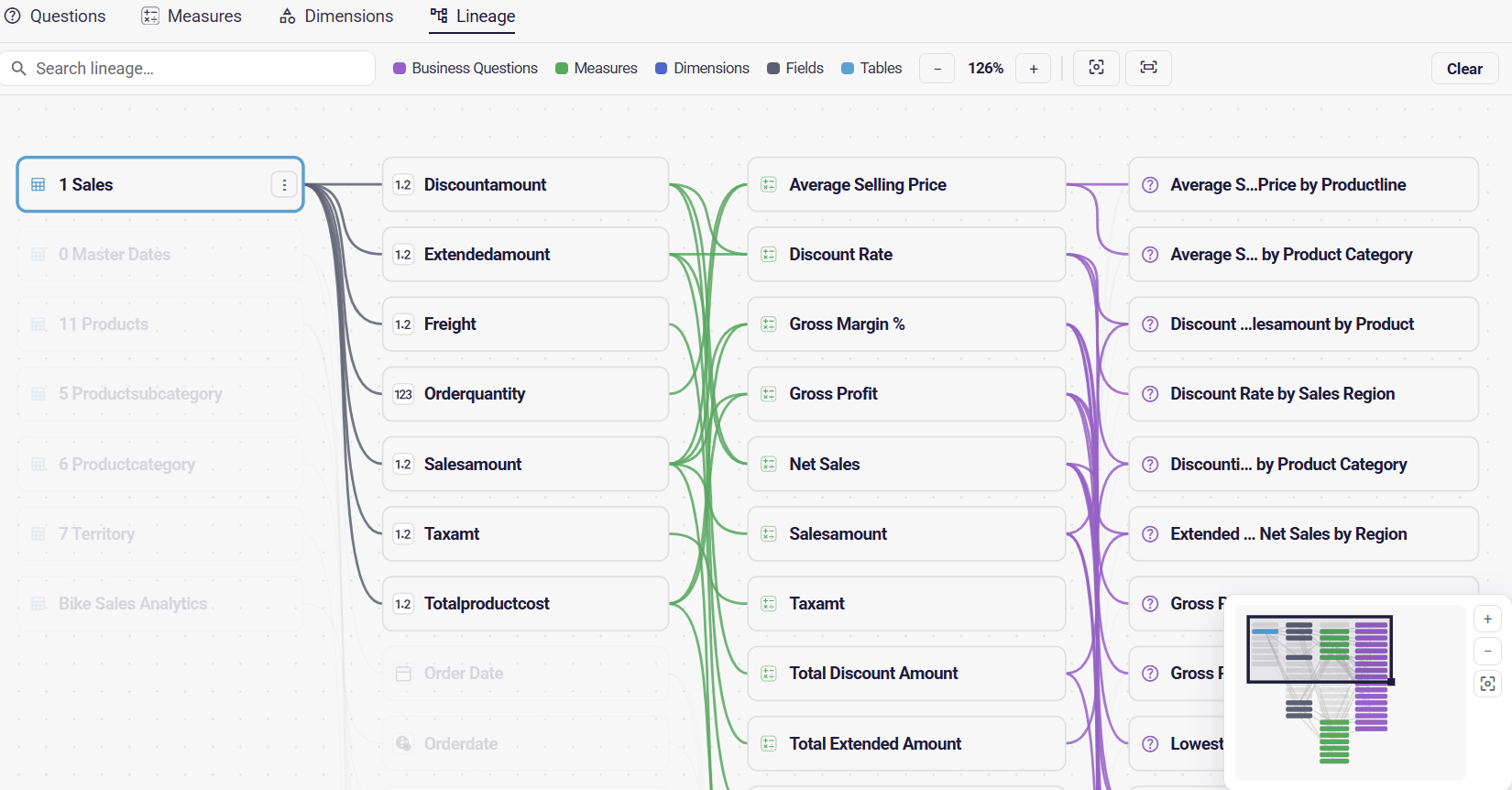Toggle the Measures legend filter
Image resolution: width=1512 pixels, height=790 pixels.
pos(597,69)
